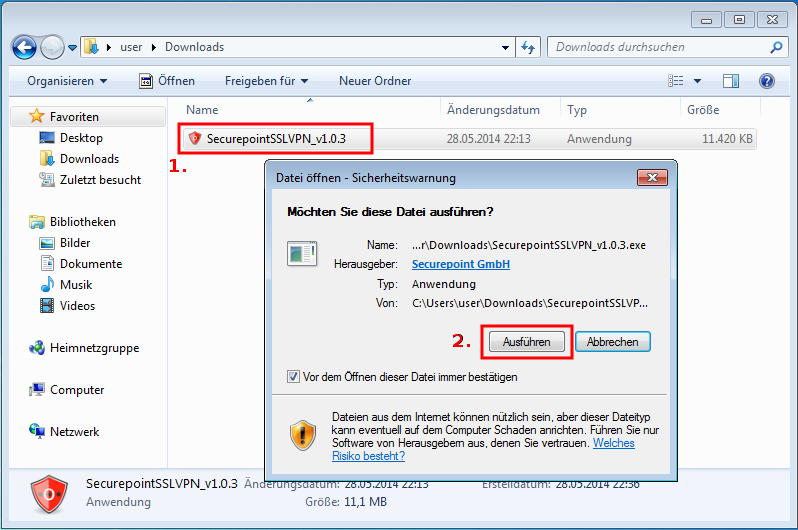Open the Bilder library

[75, 243]
